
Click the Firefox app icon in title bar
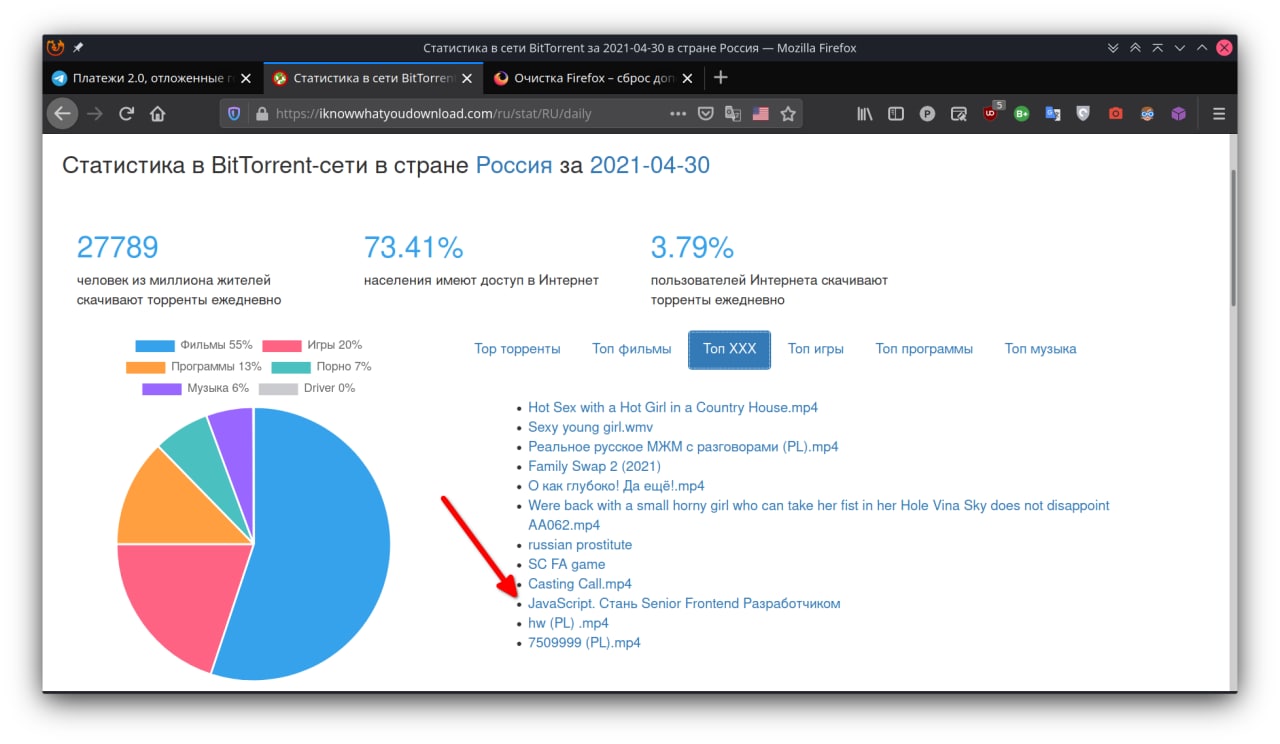[56, 47]
